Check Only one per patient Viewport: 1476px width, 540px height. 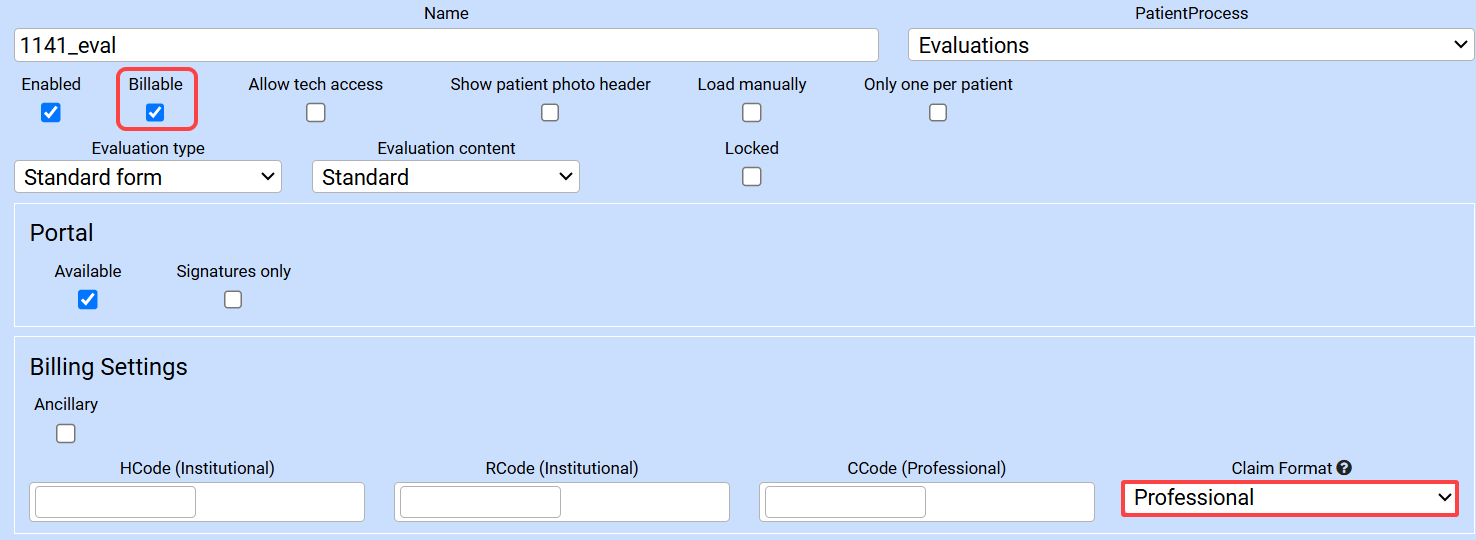tap(938, 113)
